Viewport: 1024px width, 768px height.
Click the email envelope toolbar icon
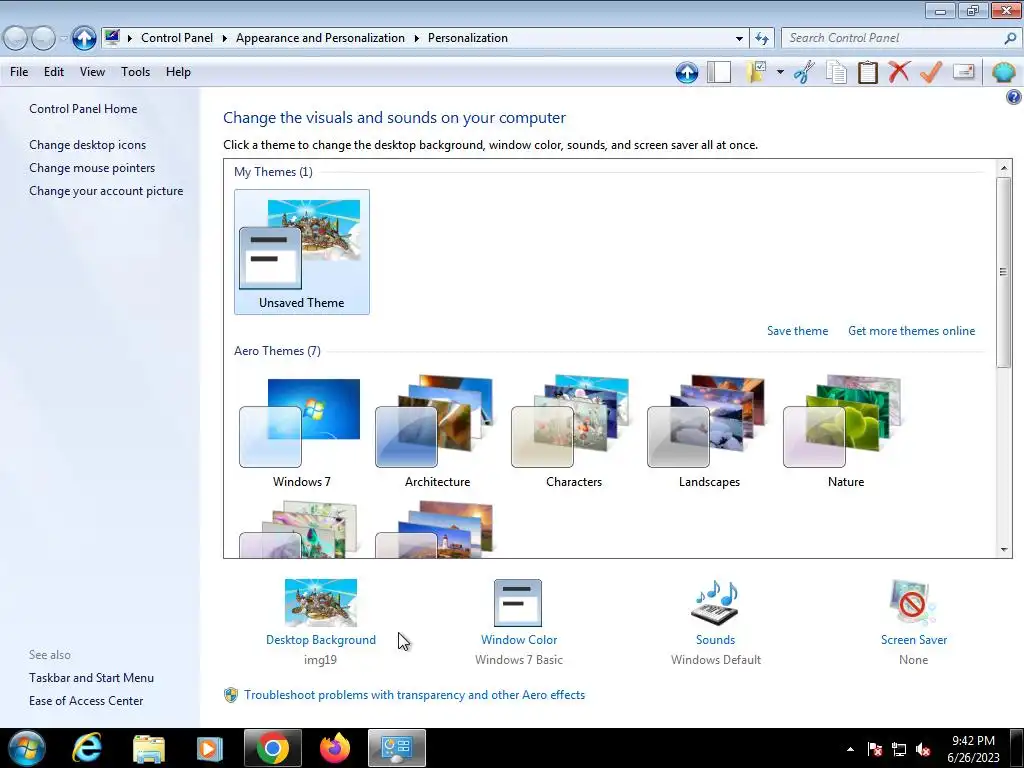click(963, 72)
